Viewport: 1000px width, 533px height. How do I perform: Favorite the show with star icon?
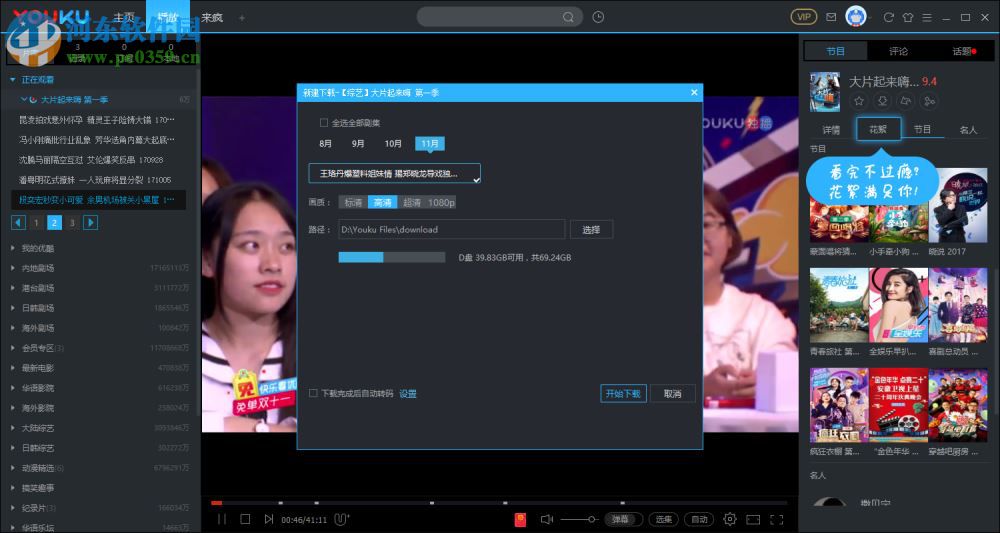point(858,101)
